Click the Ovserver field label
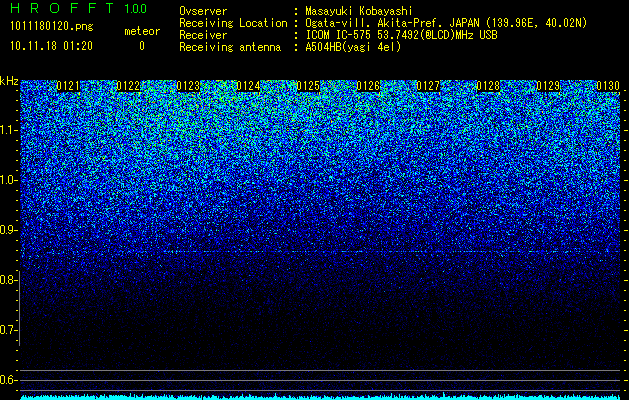Viewport: 629px width, 400px height. pyautogui.click(x=203, y=11)
